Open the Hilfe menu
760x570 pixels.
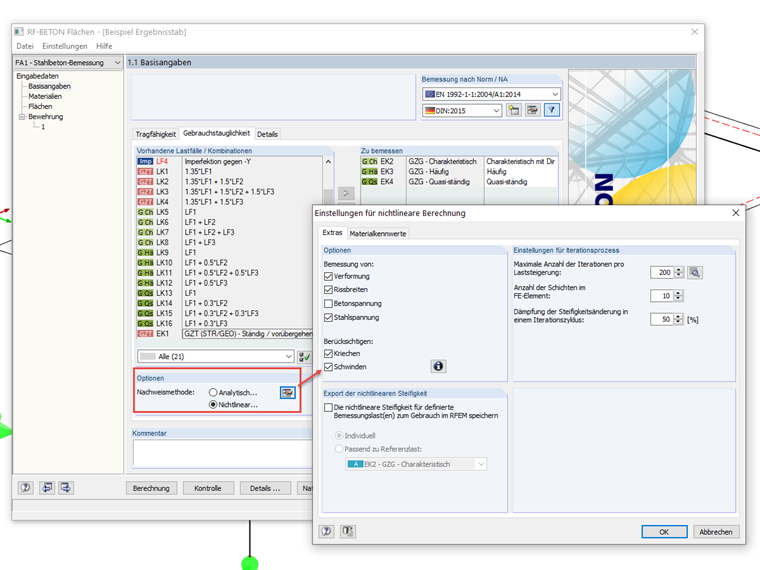(x=104, y=46)
